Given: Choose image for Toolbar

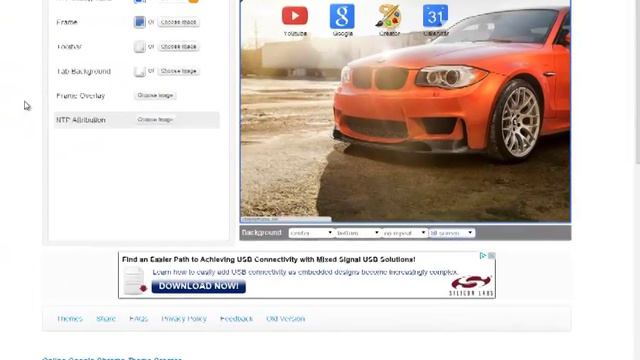Looking at the screenshot, I should click(x=179, y=47).
